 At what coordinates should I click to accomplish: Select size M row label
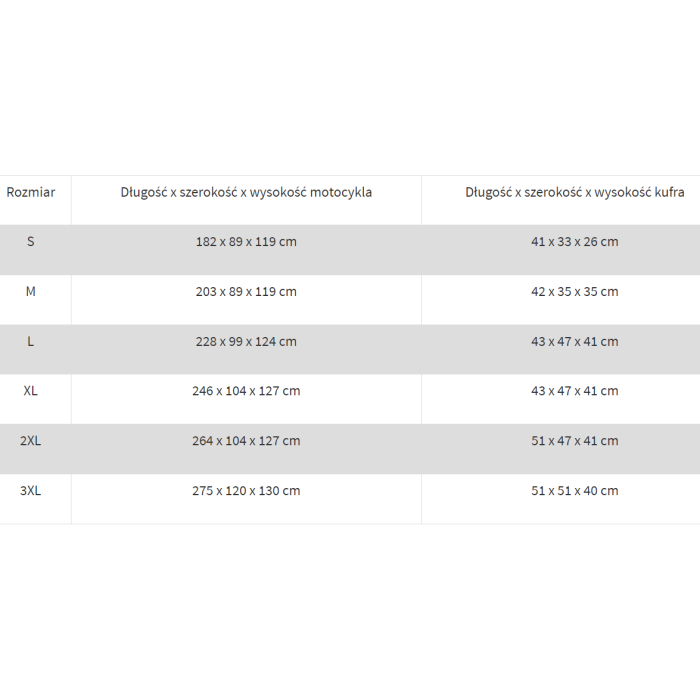(30, 292)
